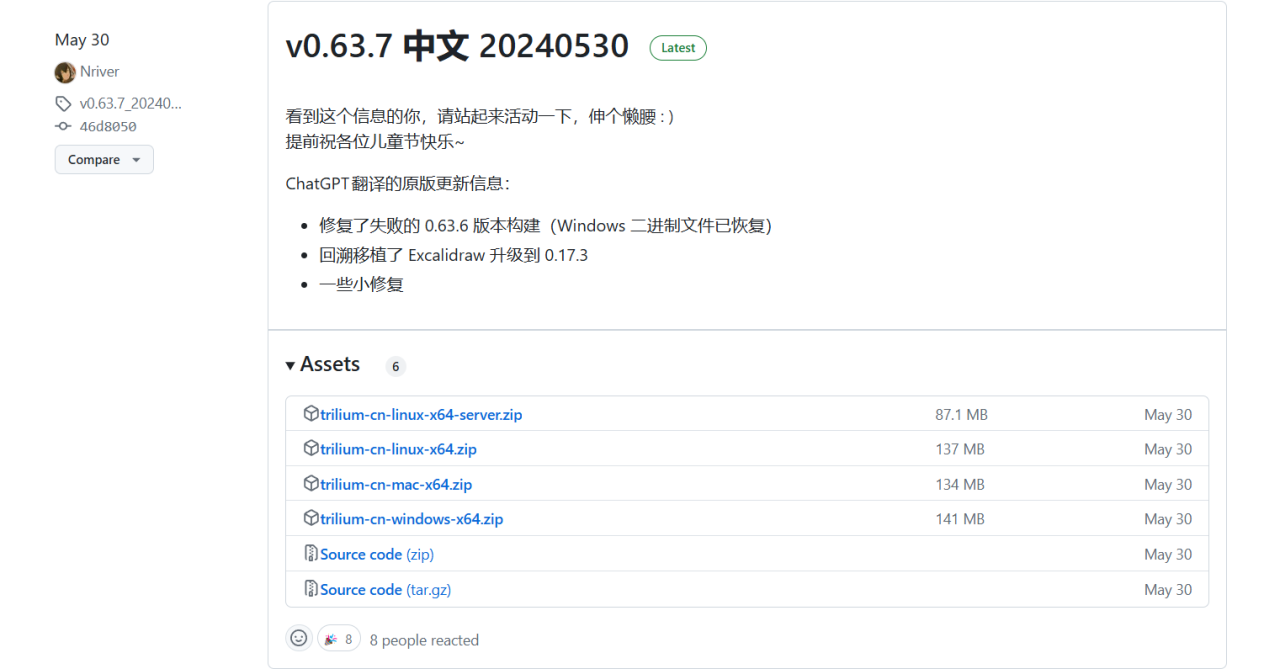Click the Latest release badge
The width and height of the screenshot is (1280, 669).
tap(678, 47)
